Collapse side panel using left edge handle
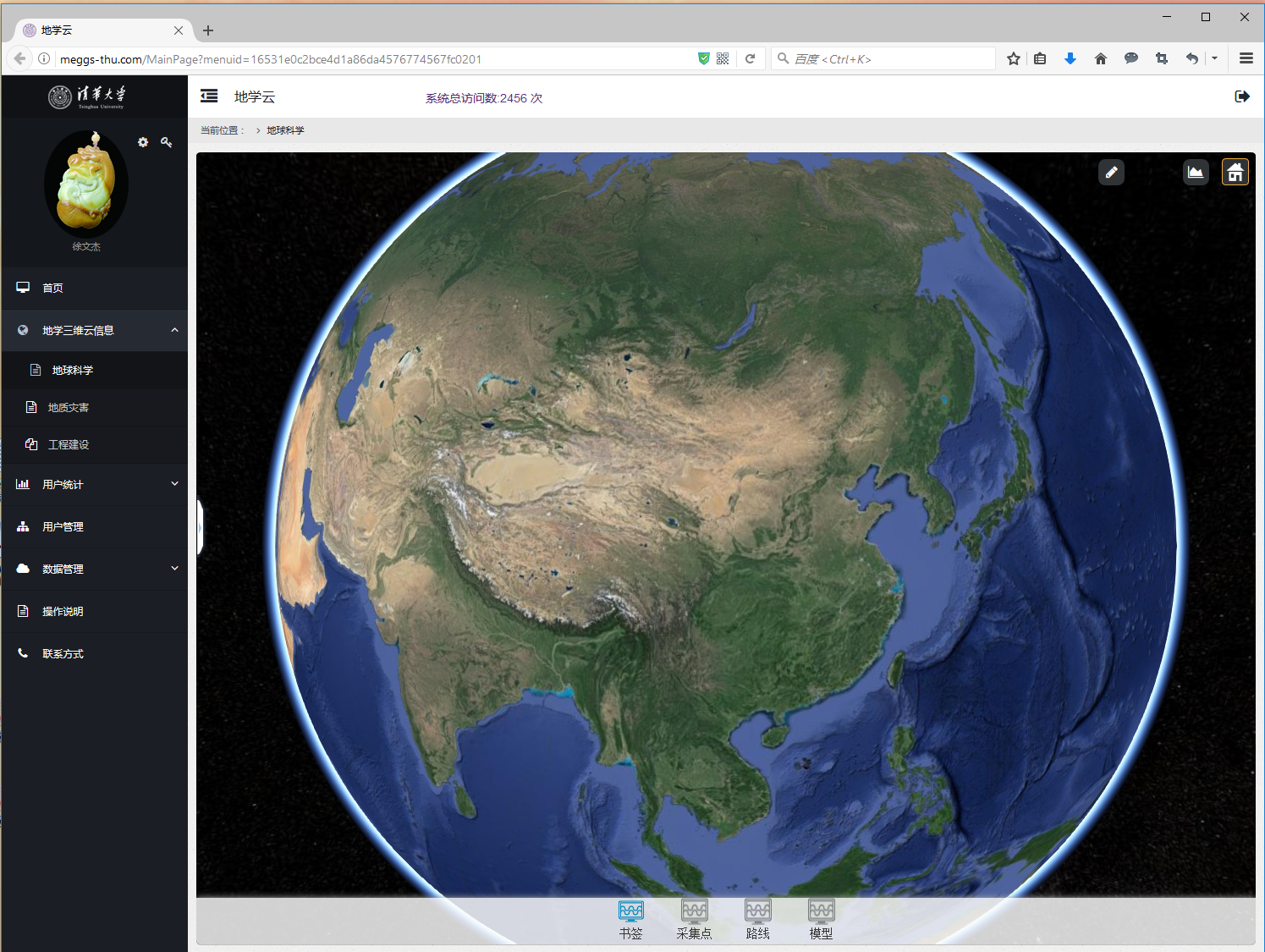This screenshot has width=1265, height=952. tap(200, 527)
